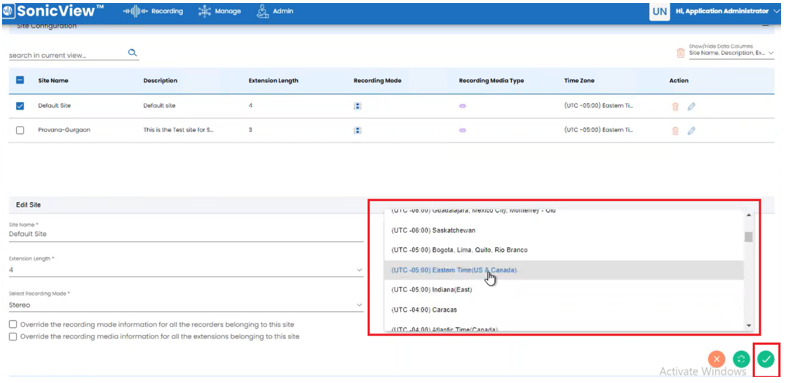Click the time zone list scroll up arrow
The image size is (787, 383).
748,215
